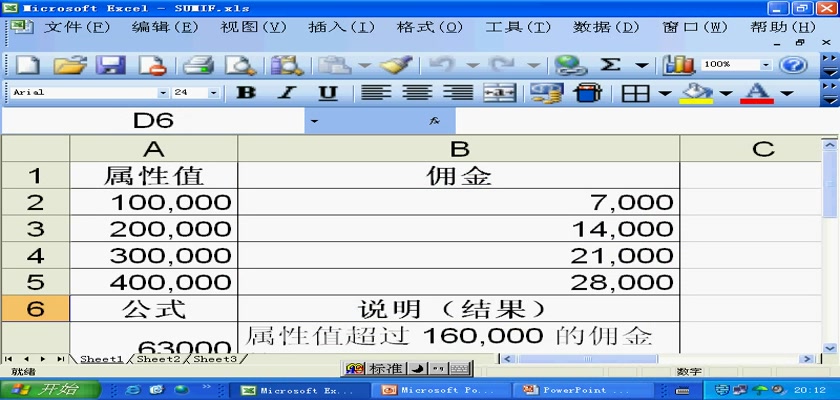This screenshot has width=840, height=400.
Task: Save the workbook using the floppy disk icon
Action: pos(110,65)
